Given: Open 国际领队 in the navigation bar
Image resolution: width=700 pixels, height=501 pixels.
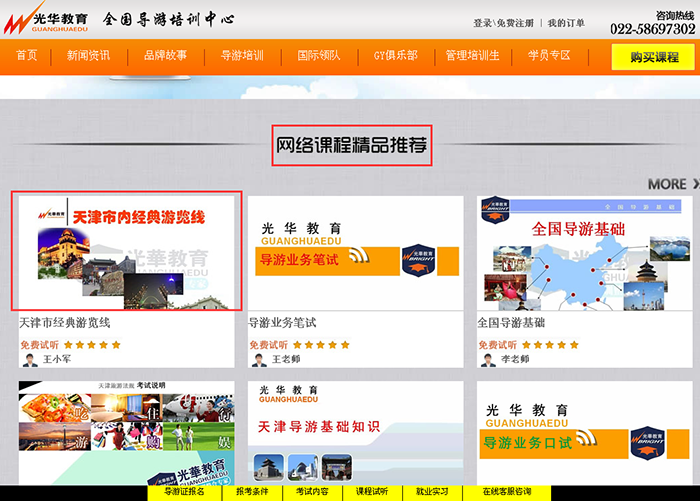Looking at the screenshot, I should click(x=319, y=55).
